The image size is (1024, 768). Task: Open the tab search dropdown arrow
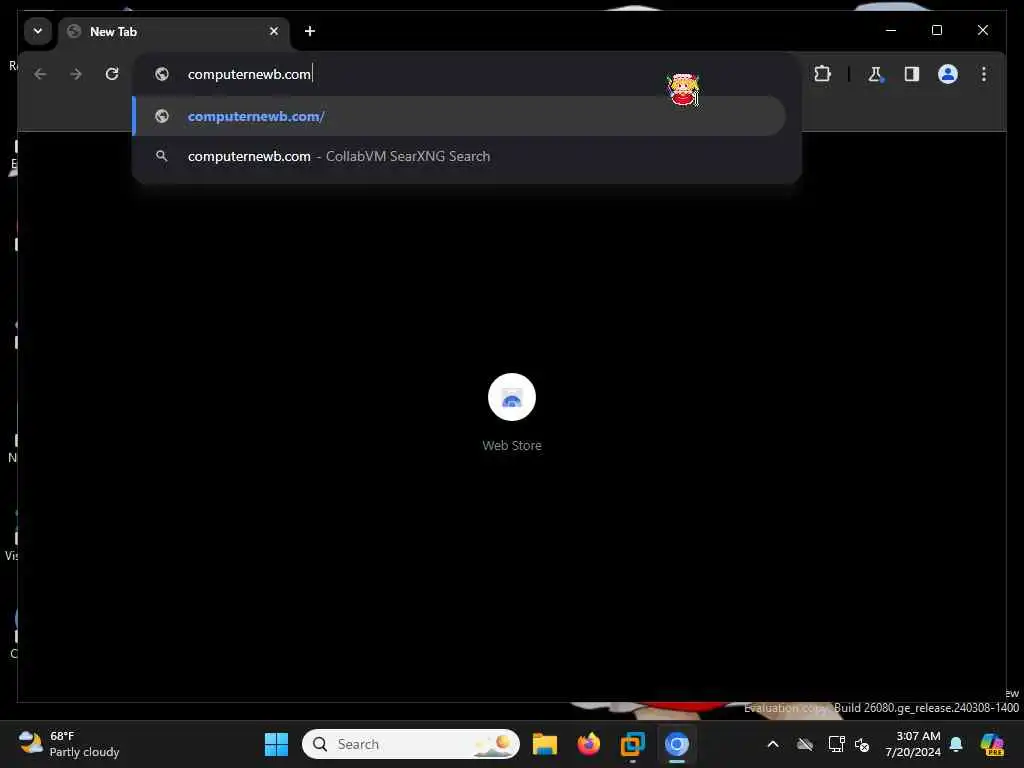coord(38,31)
